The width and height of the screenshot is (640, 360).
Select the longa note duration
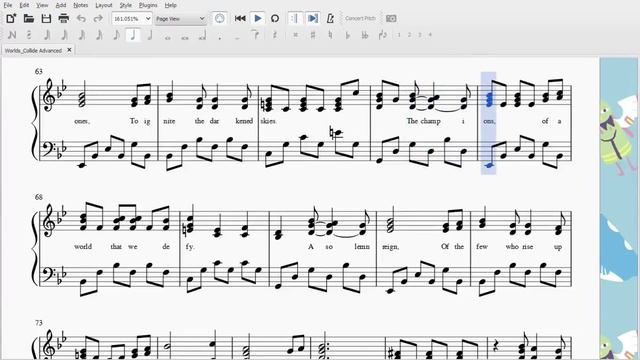click(x=202, y=36)
